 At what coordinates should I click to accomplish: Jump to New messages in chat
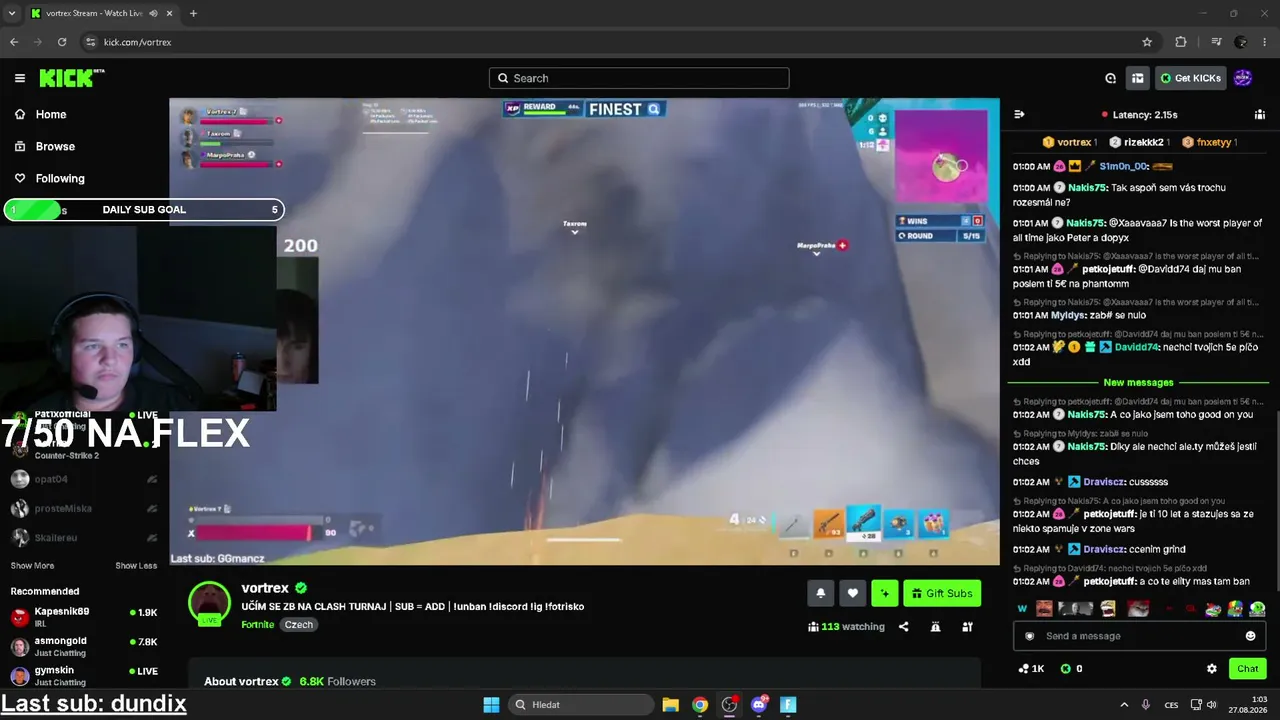coord(1138,382)
